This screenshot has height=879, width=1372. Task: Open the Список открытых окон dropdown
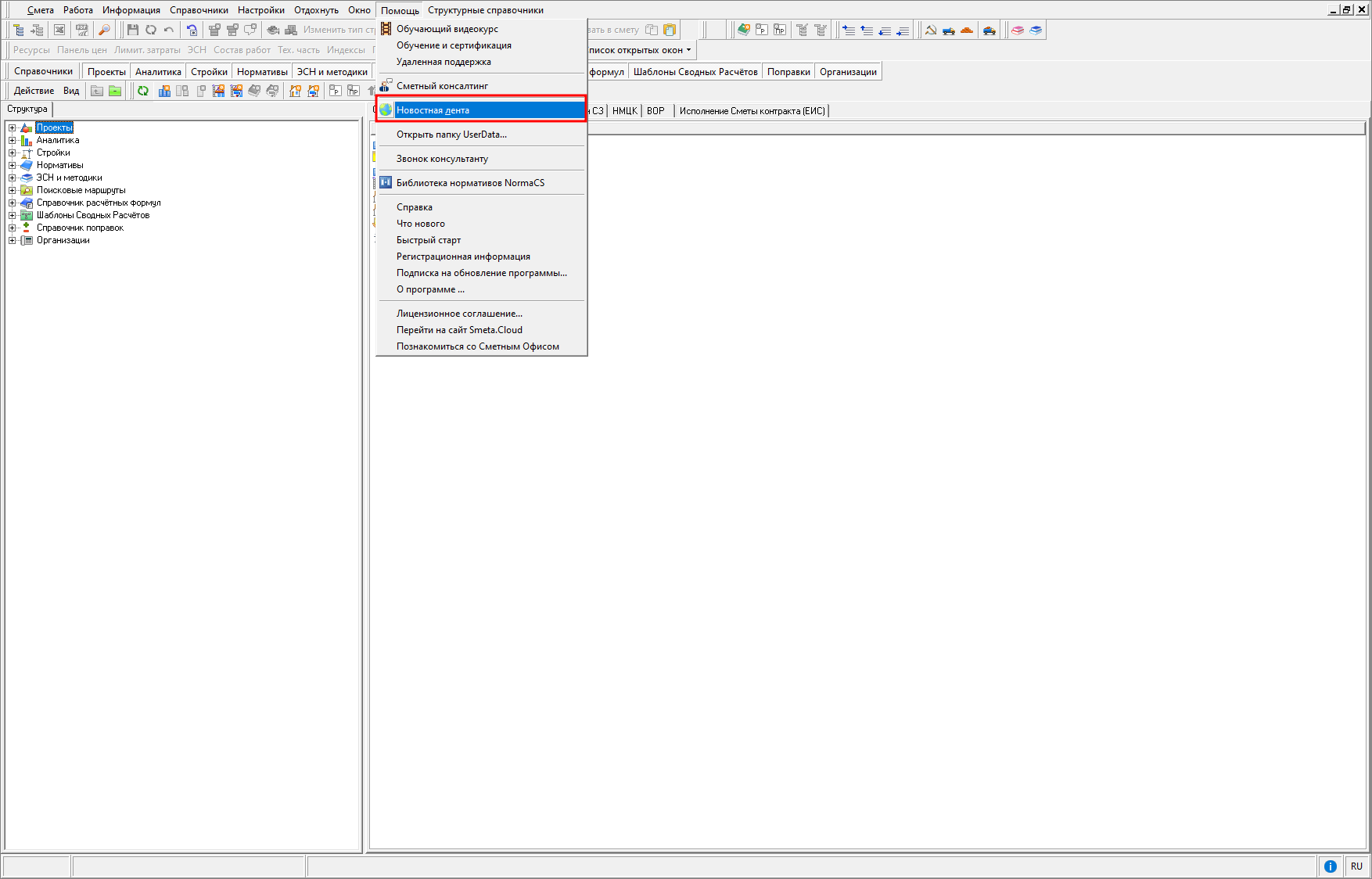click(x=640, y=50)
